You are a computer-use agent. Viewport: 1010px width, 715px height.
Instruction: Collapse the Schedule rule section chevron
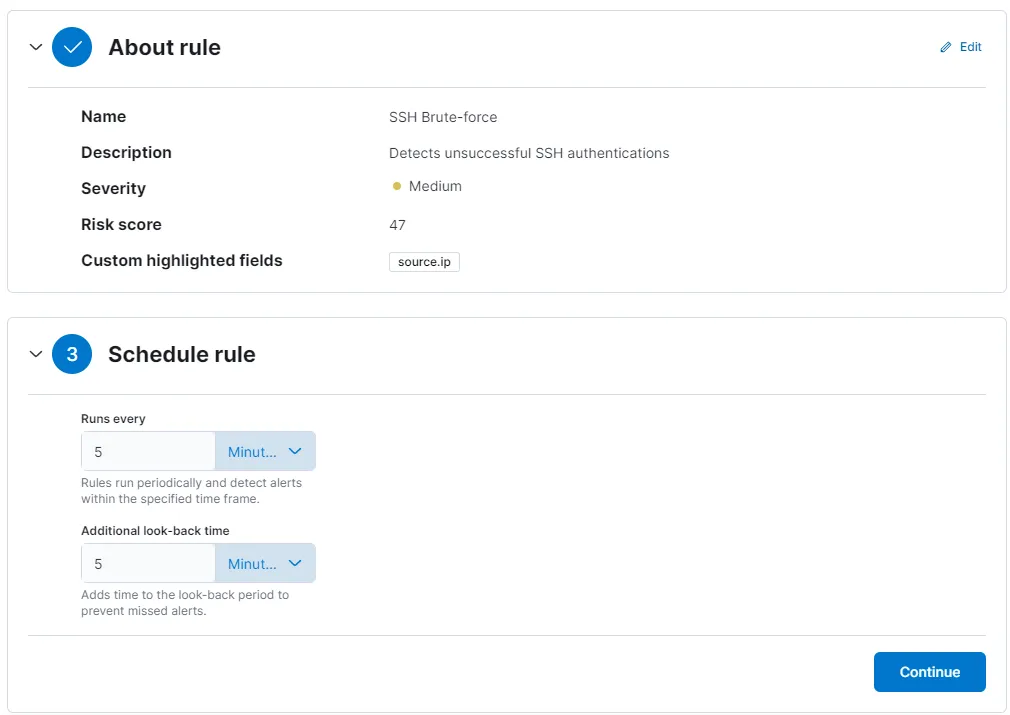coord(36,354)
